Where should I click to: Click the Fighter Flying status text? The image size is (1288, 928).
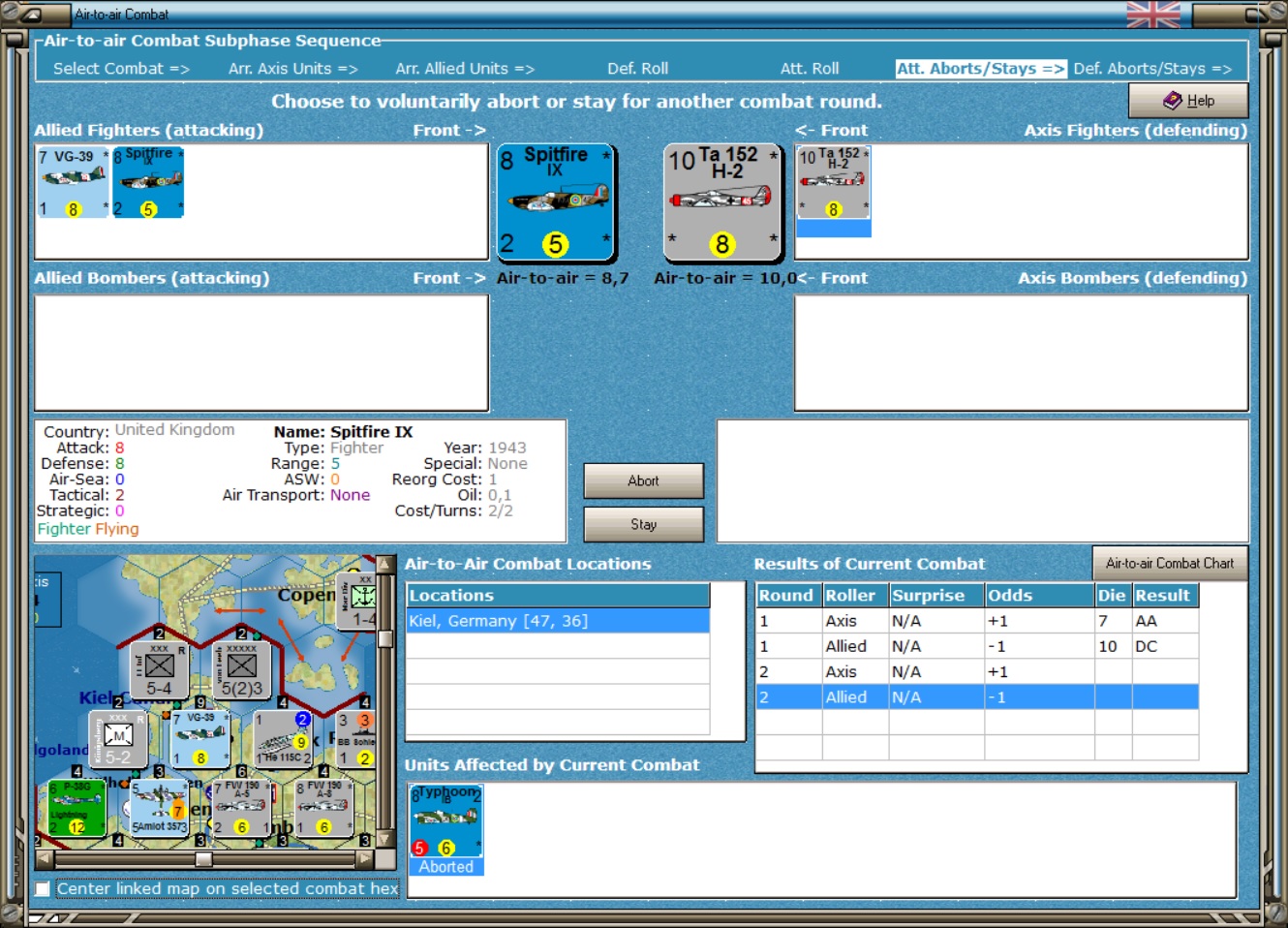tap(88, 529)
